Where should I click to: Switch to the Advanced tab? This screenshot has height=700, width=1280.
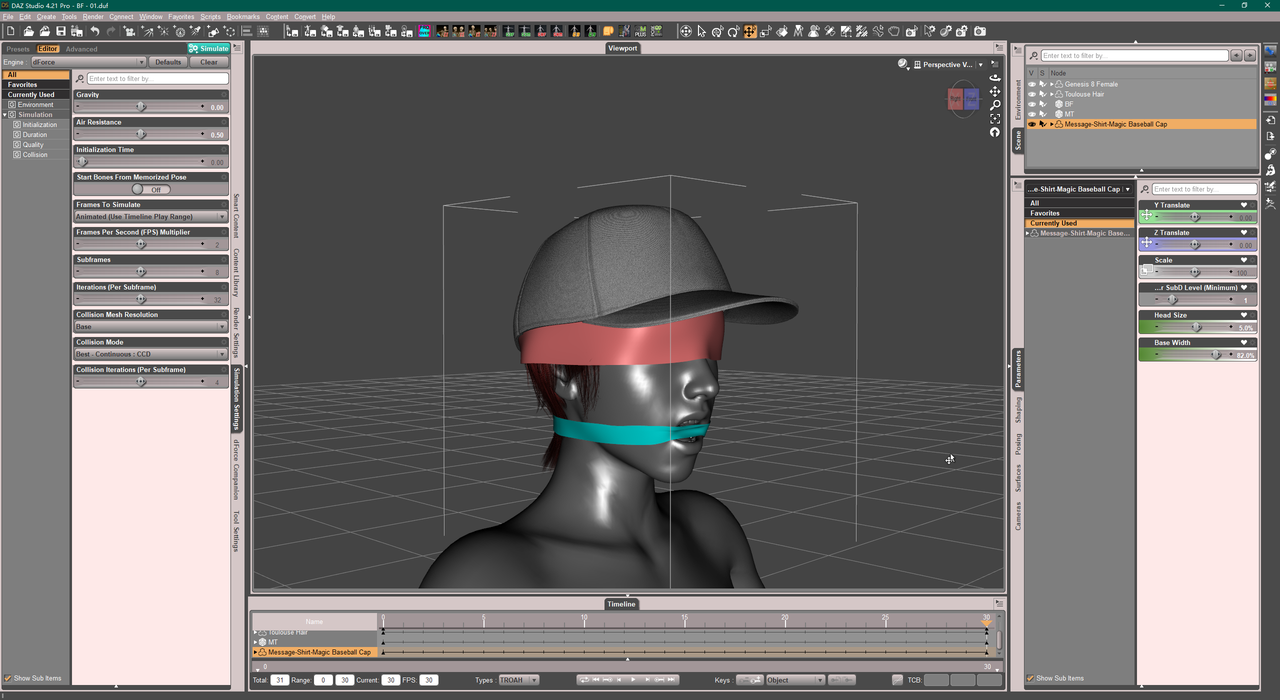[x=81, y=49]
